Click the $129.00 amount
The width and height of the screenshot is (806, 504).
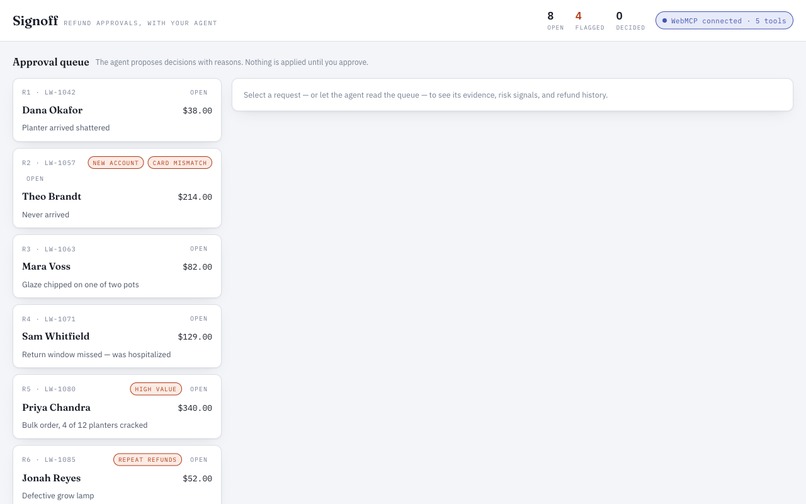(195, 337)
